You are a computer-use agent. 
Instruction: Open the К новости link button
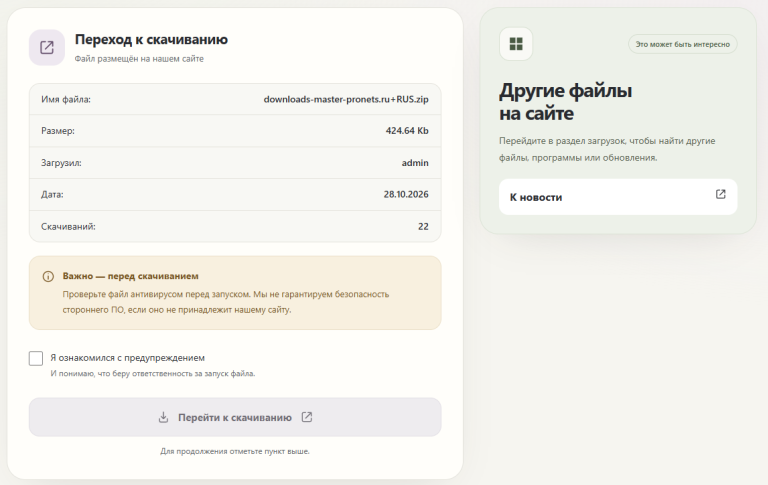point(618,197)
